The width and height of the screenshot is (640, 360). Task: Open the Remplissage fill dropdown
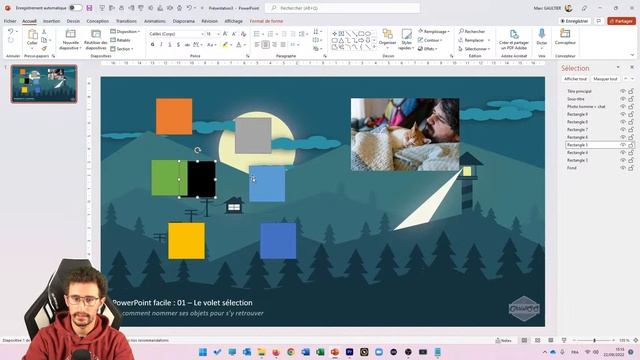click(433, 31)
